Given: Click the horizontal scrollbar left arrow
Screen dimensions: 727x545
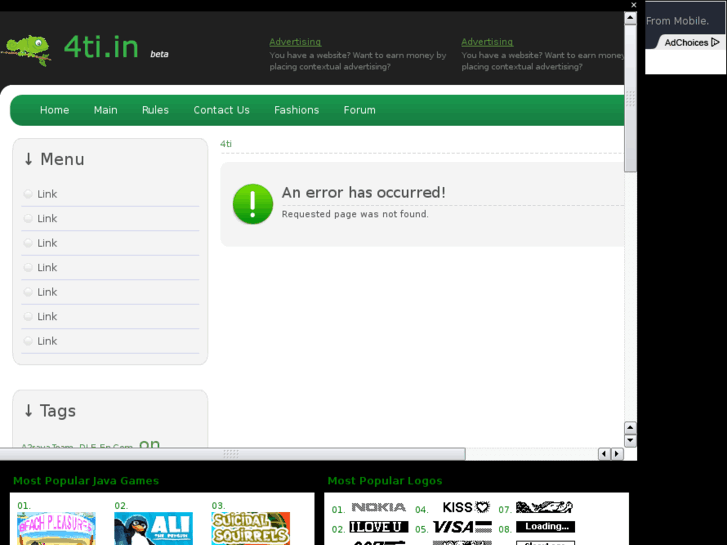Looking at the screenshot, I should tap(604, 454).
